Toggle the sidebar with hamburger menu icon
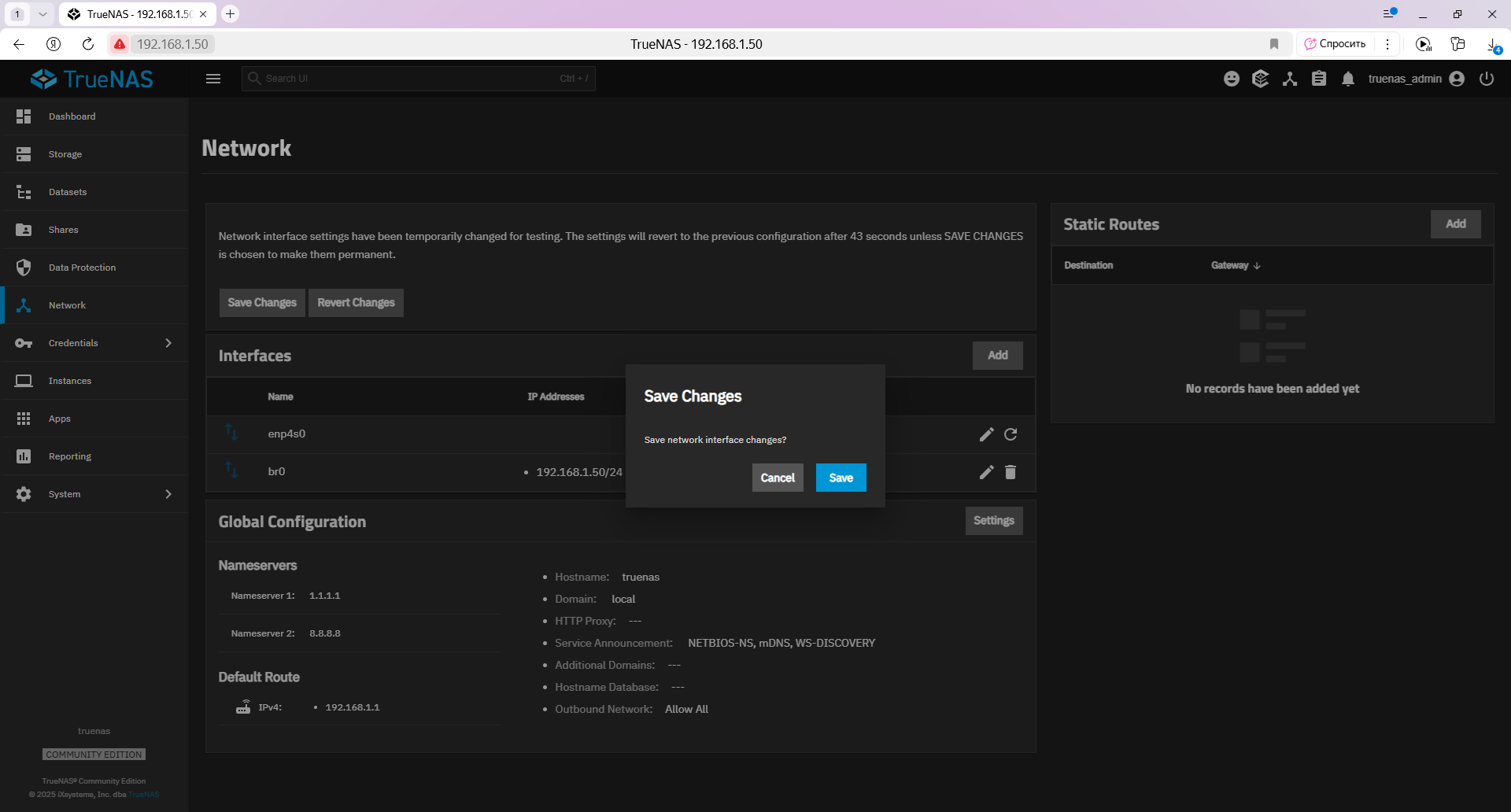Viewport: 1511px width, 812px height. (x=213, y=79)
